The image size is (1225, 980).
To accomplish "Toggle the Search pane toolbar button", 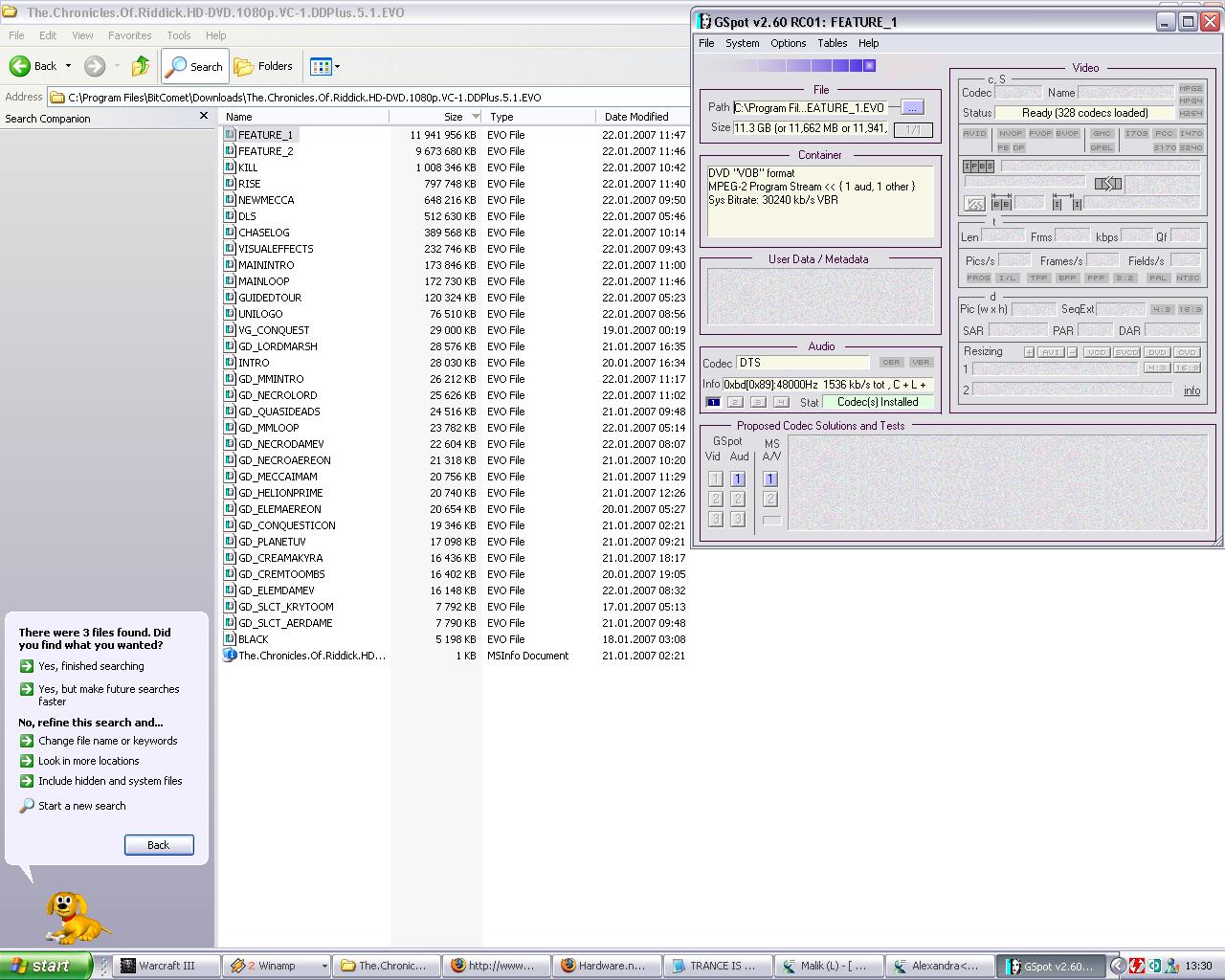I will pyautogui.click(x=194, y=66).
